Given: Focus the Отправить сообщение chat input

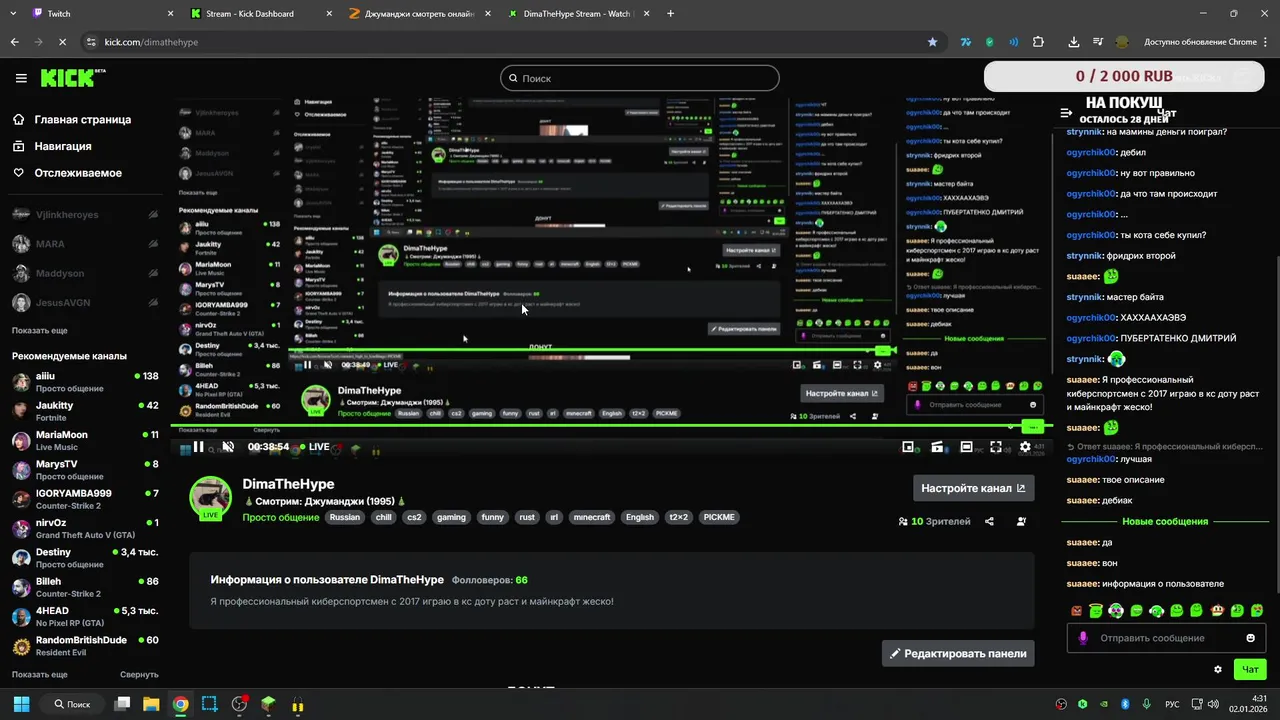Looking at the screenshot, I should pyautogui.click(x=1166, y=638).
